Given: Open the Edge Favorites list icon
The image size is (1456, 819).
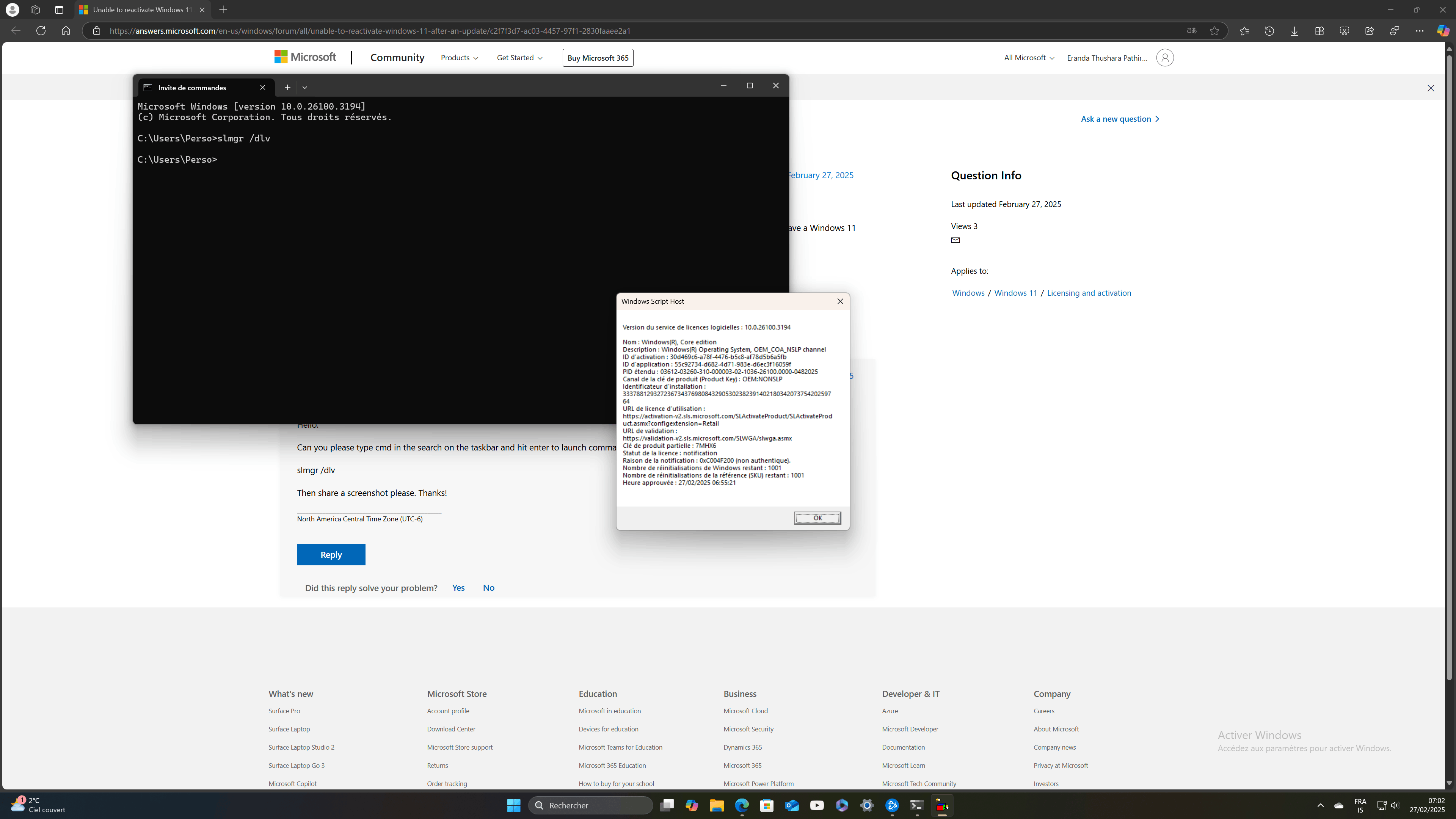Looking at the screenshot, I should click(1244, 30).
